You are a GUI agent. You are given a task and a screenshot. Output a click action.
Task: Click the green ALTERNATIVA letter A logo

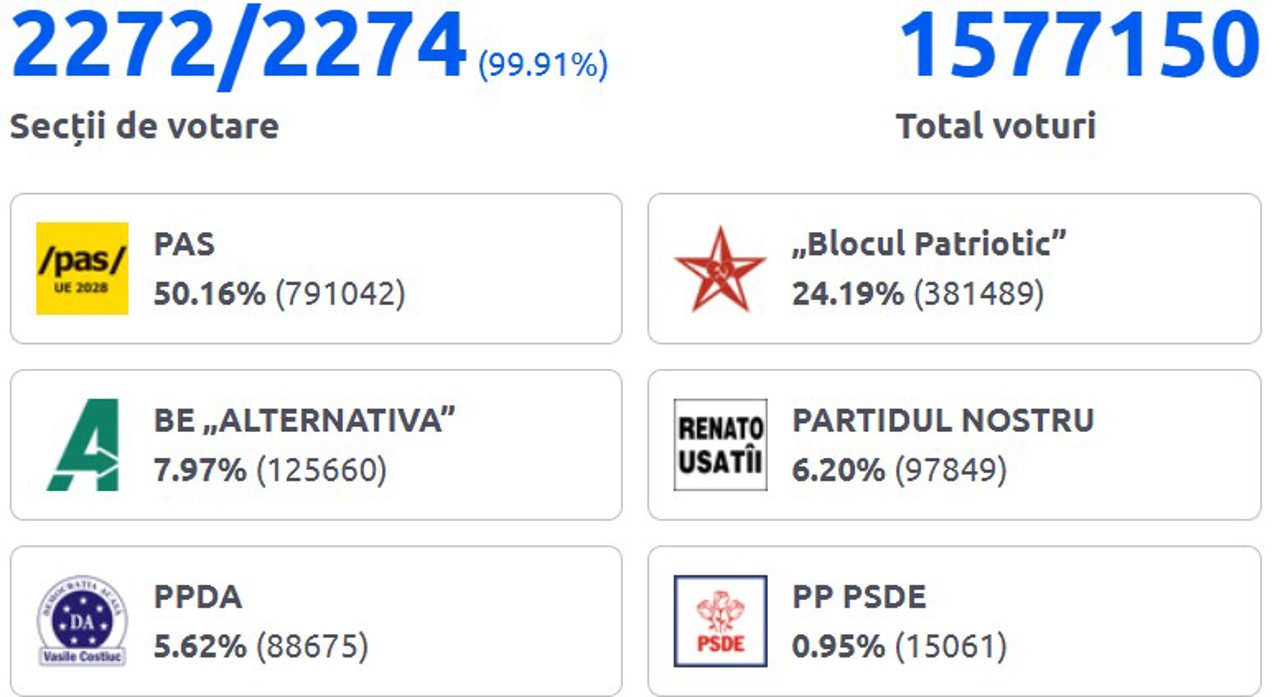pos(82,445)
